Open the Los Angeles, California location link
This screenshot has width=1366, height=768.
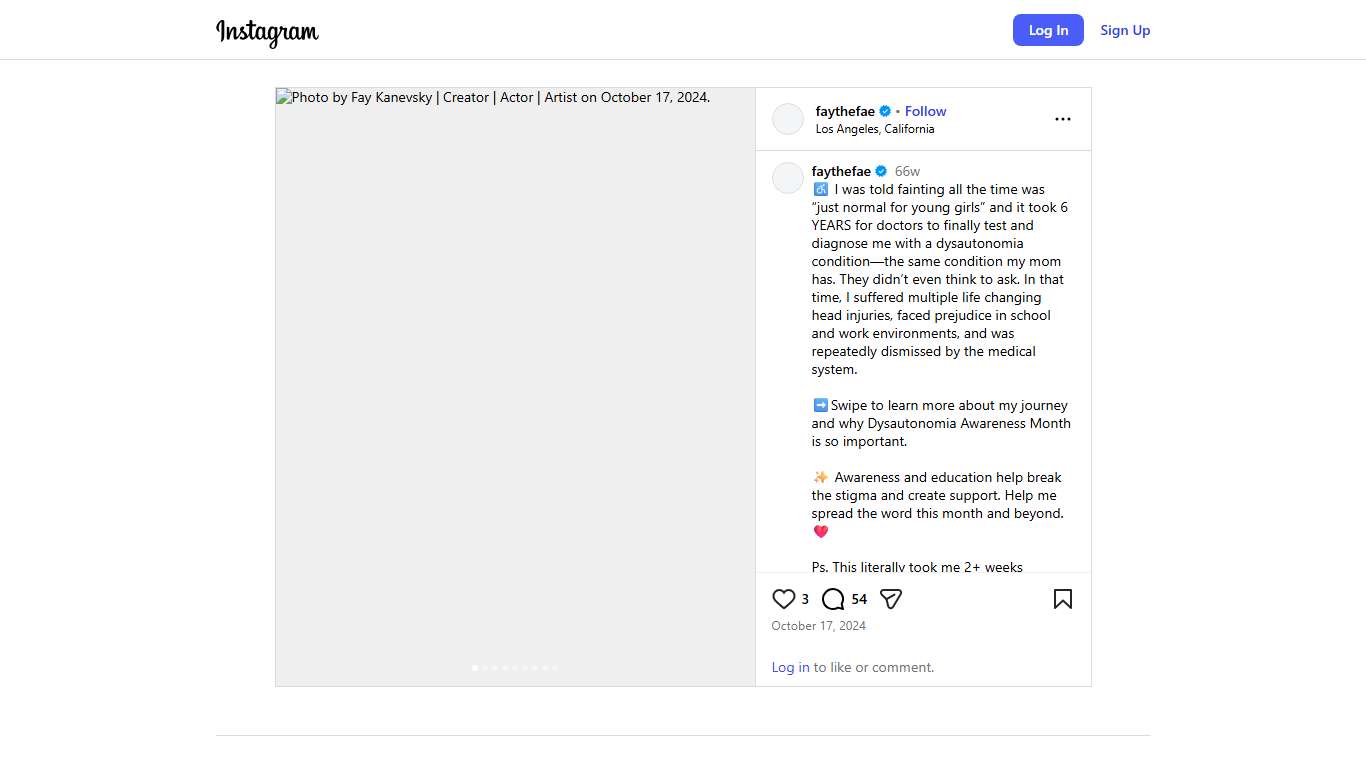pos(875,129)
